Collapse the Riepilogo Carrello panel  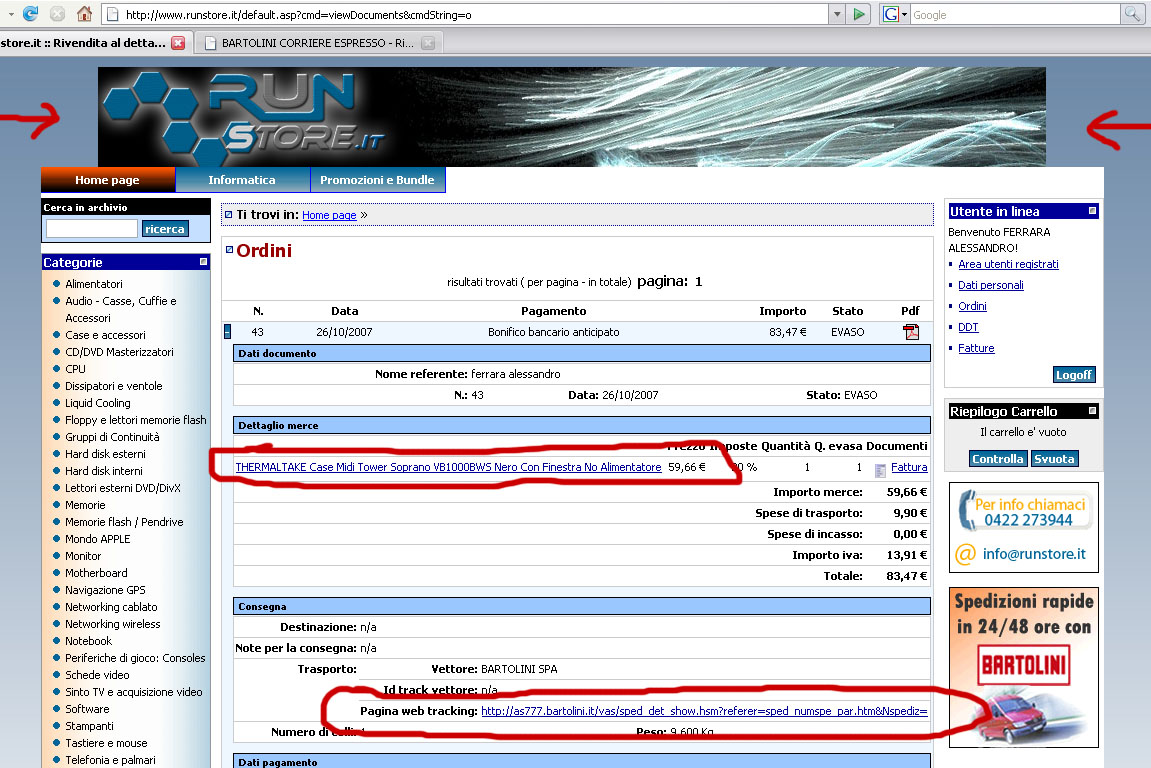[x=1092, y=410]
